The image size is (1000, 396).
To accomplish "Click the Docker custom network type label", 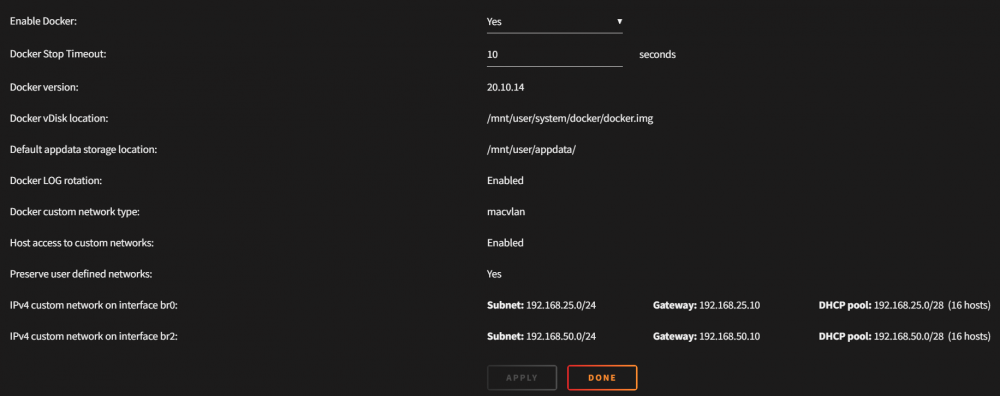I will [x=75, y=212].
